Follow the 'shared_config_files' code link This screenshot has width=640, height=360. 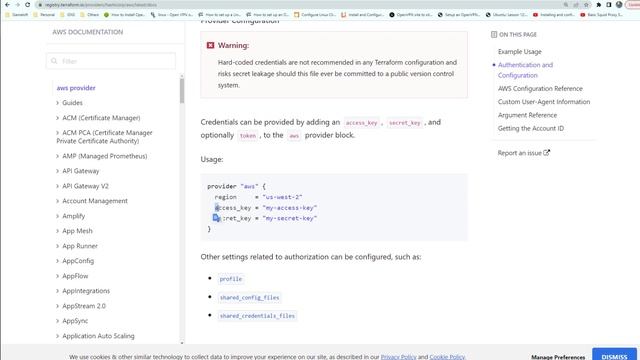(x=249, y=298)
